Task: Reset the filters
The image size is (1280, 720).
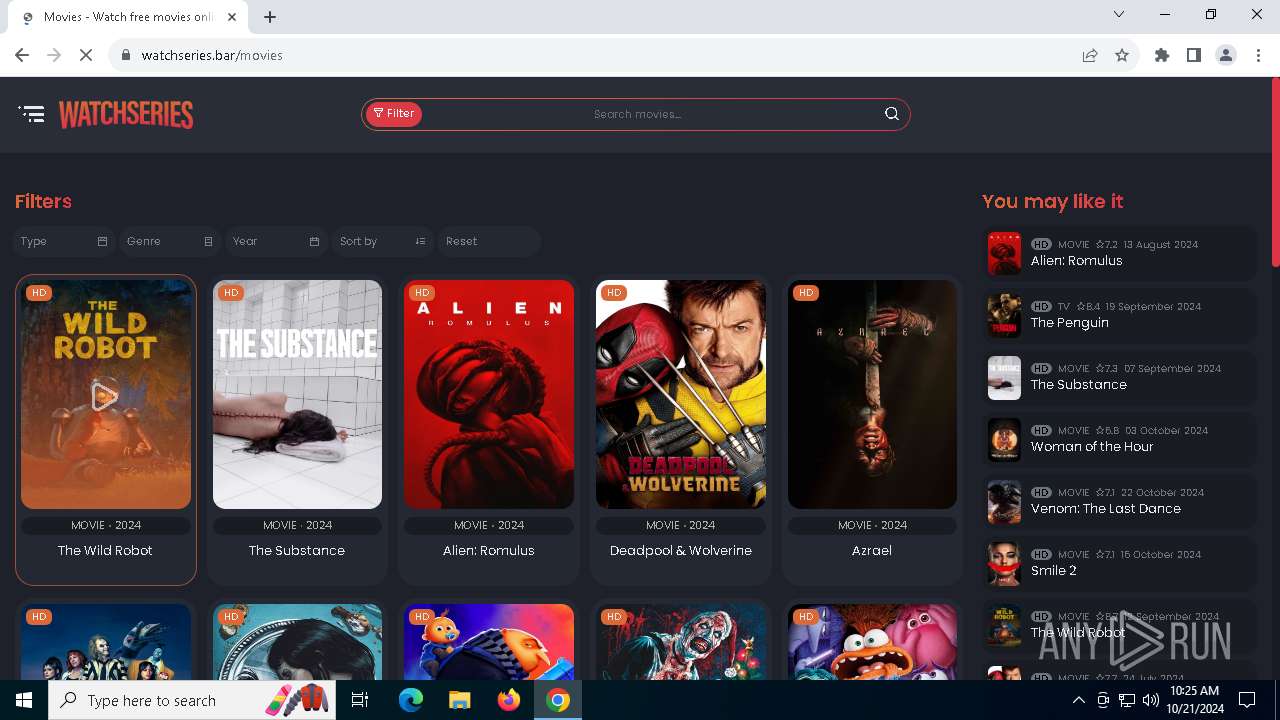Action: pyautogui.click(x=489, y=241)
